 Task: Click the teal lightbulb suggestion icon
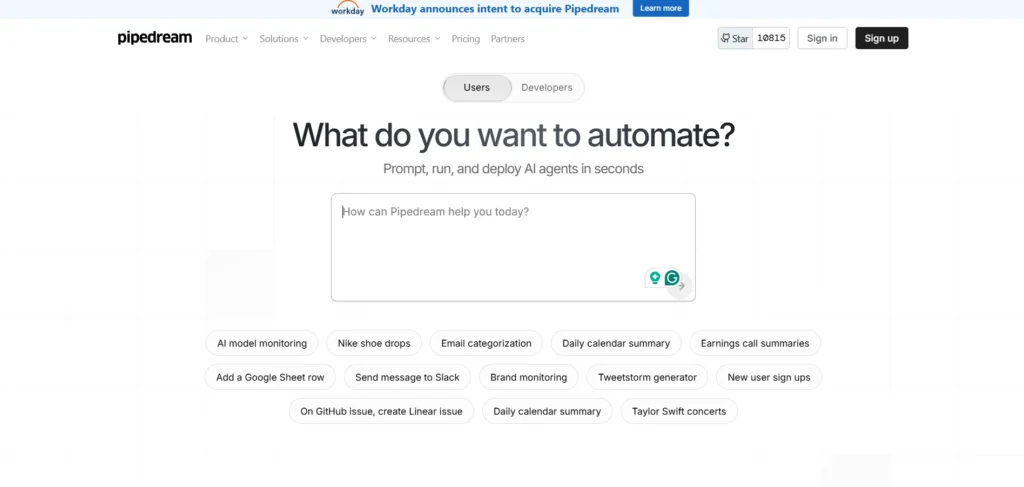point(655,278)
